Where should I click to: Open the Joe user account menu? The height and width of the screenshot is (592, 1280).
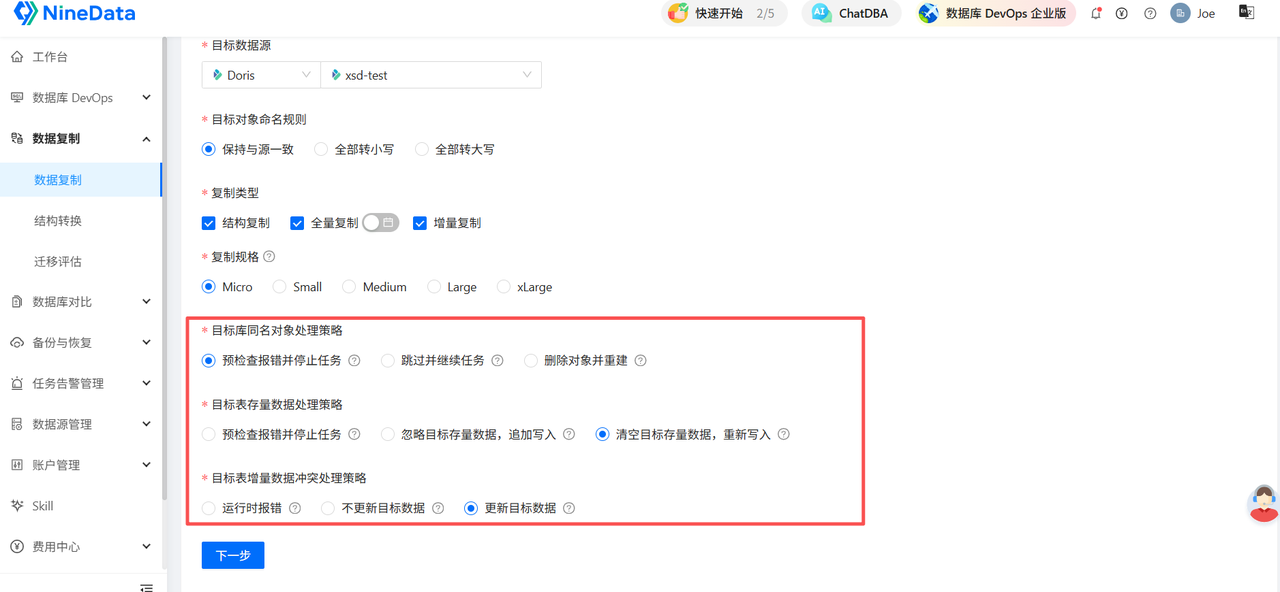point(1193,14)
